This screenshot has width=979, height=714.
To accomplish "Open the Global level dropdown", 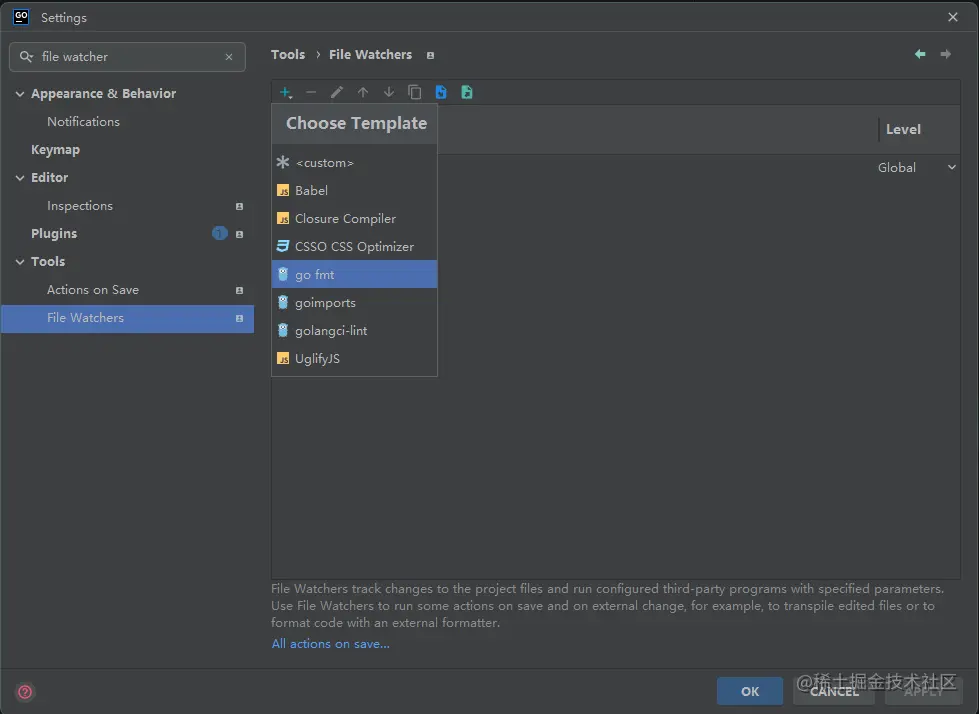I will click(917, 167).
